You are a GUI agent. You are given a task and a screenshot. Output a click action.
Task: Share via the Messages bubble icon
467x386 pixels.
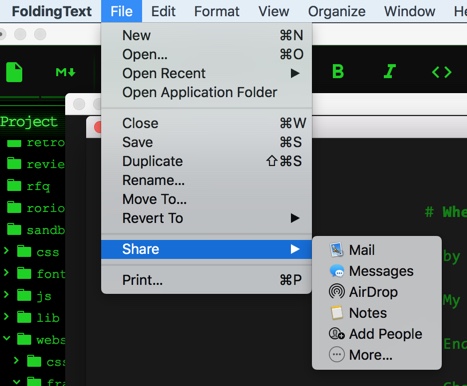[x=337, y=271]
